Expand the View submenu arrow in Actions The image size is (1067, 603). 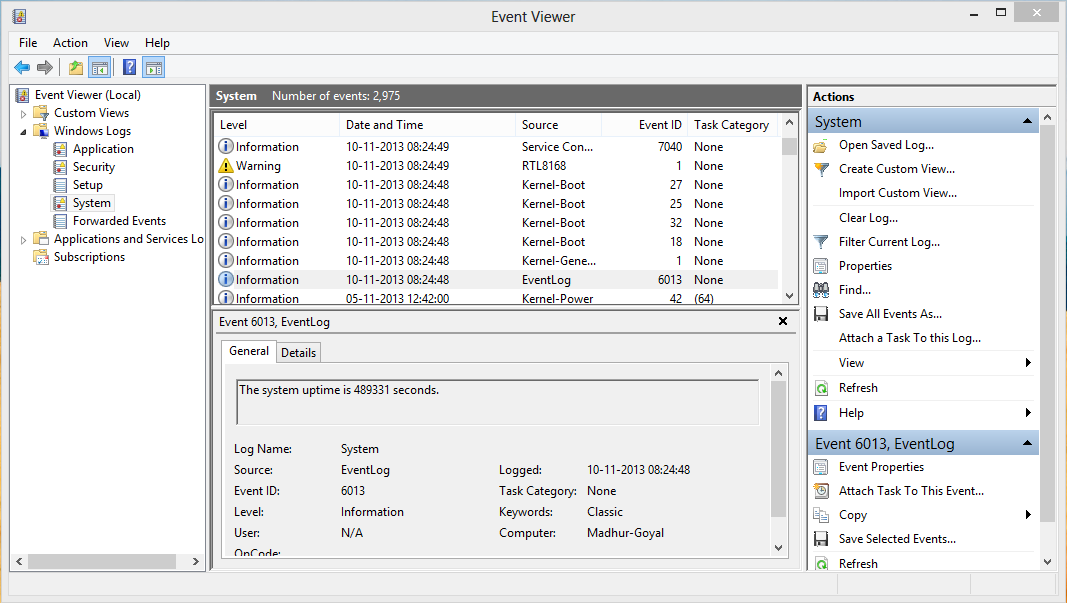click(x=1028, y=363)
